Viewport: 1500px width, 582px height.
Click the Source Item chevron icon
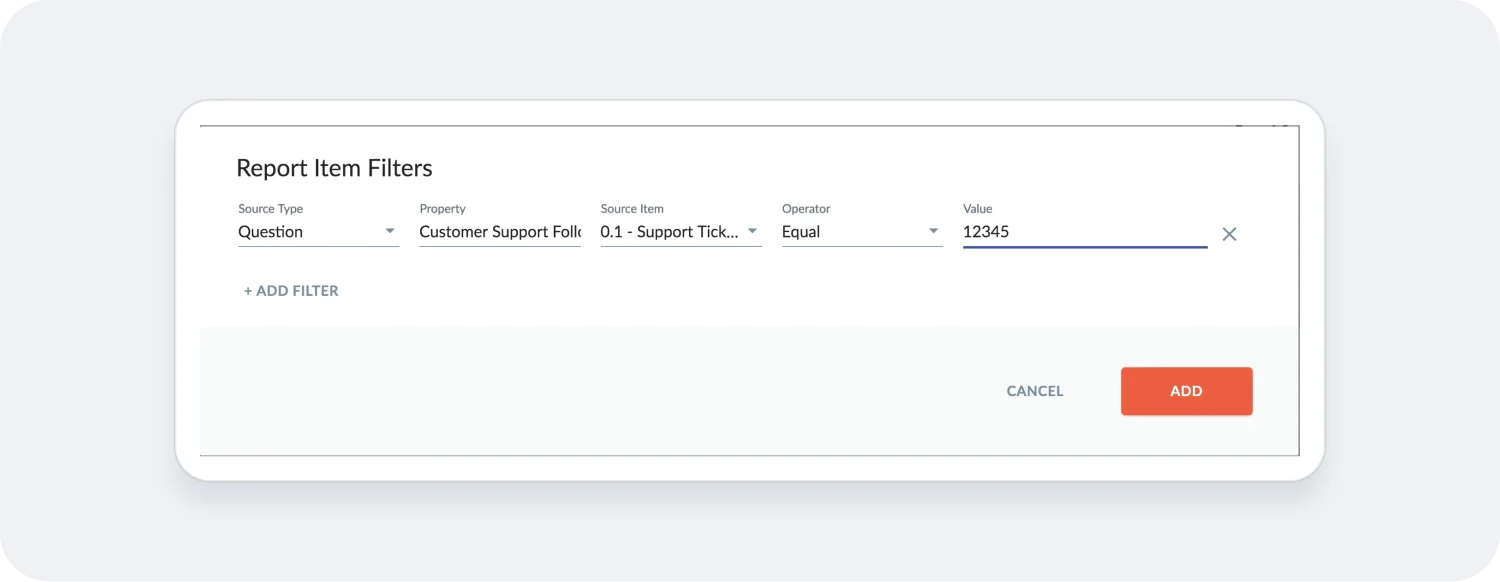tap(752, 231)
